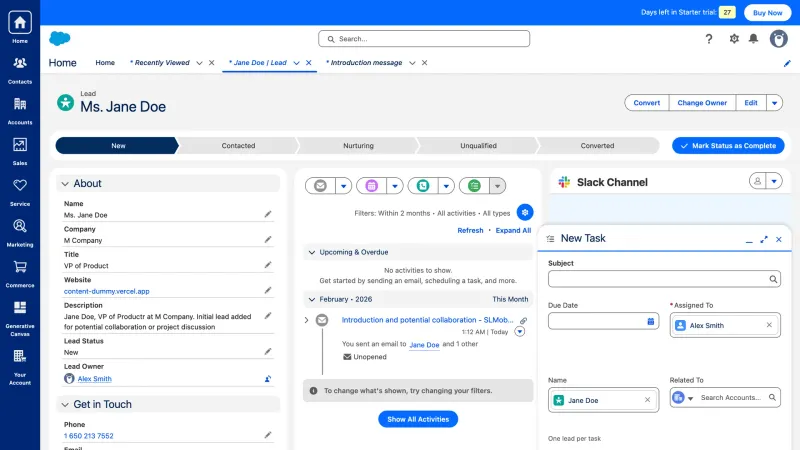Edit the Company field pencil
The width and height of the screenshot is (800, 450).
268,239
